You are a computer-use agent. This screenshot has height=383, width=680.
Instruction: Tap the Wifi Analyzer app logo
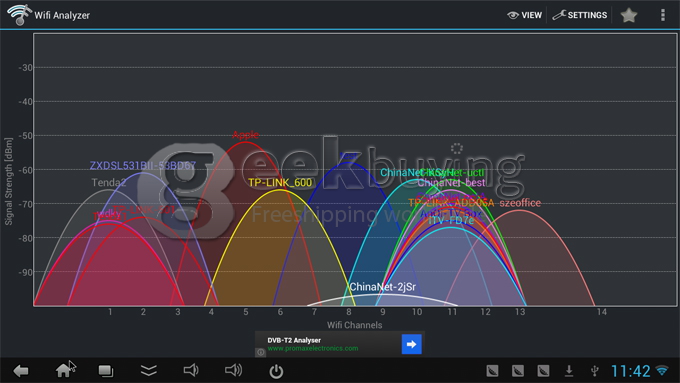click(x=19, y=14)
